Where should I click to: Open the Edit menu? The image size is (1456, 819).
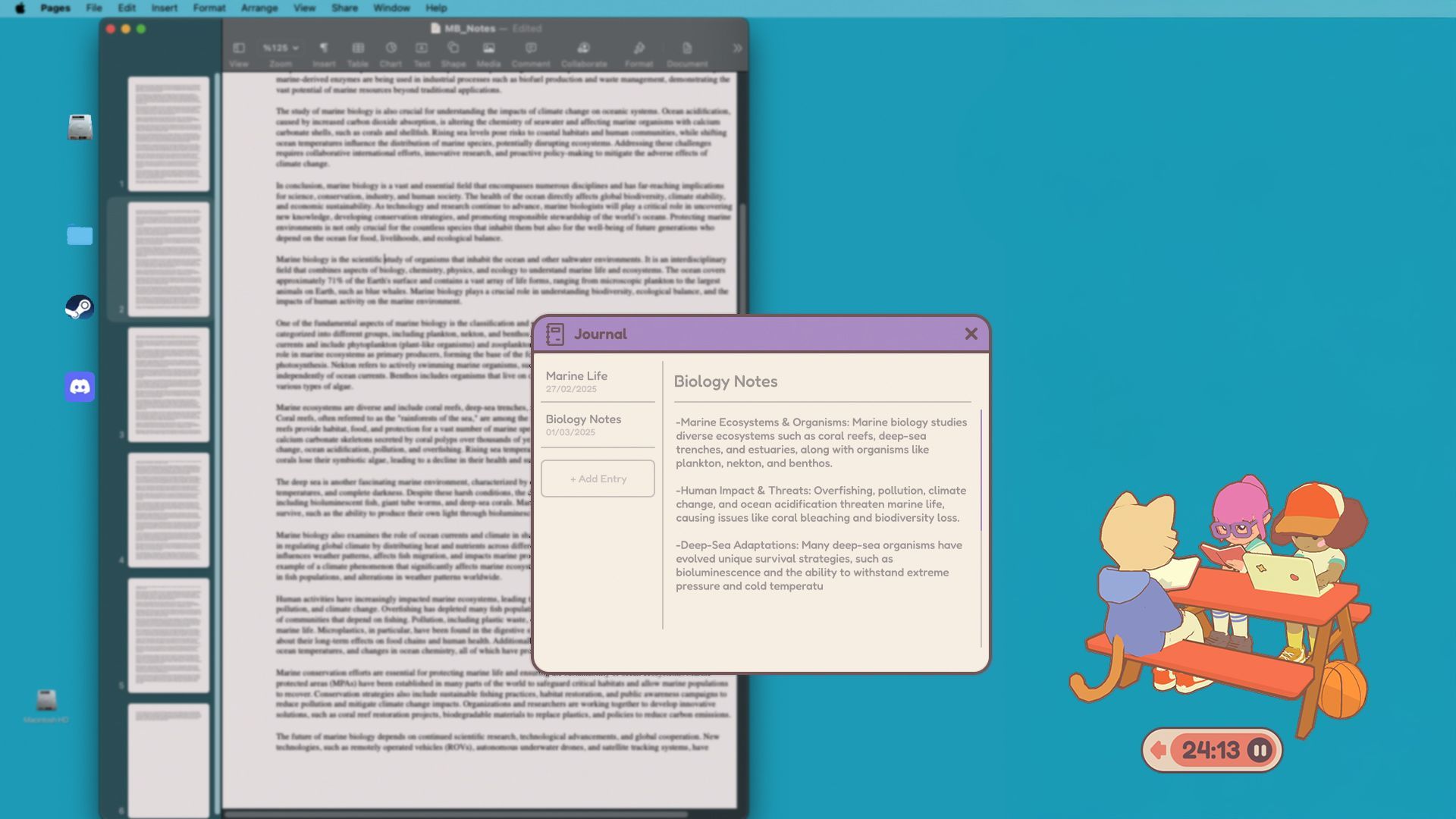(127, 8)
